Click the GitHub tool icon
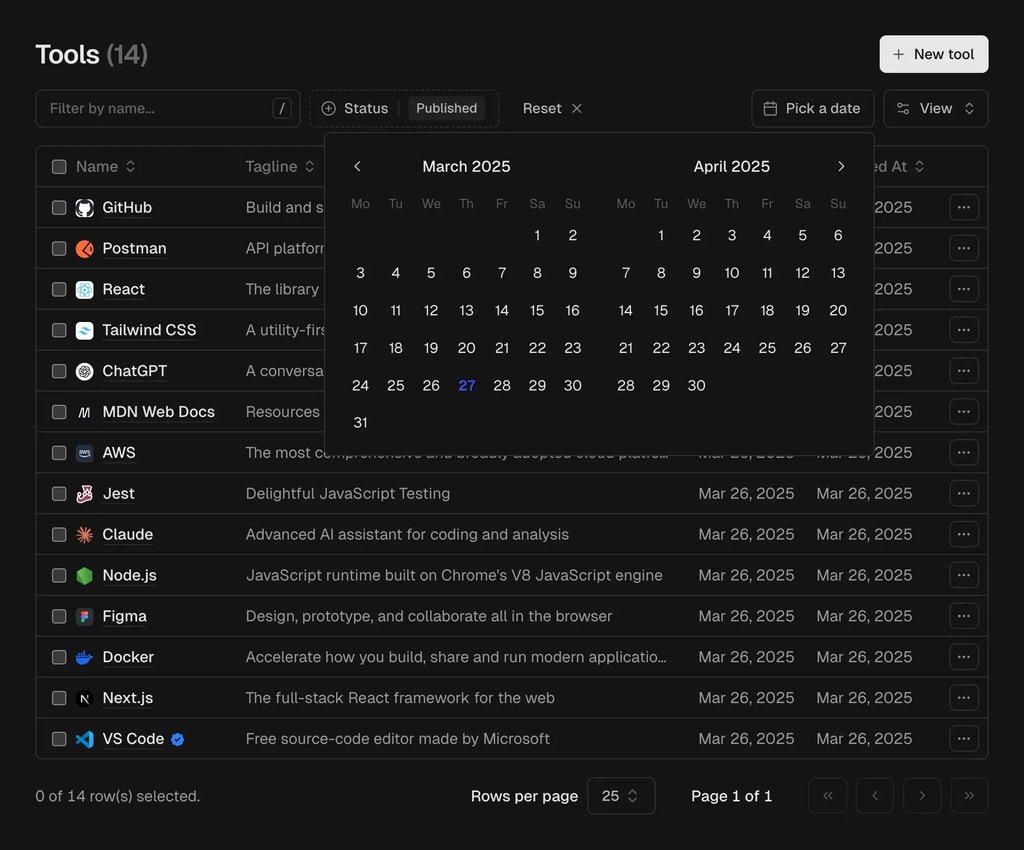 coord(84,207)
